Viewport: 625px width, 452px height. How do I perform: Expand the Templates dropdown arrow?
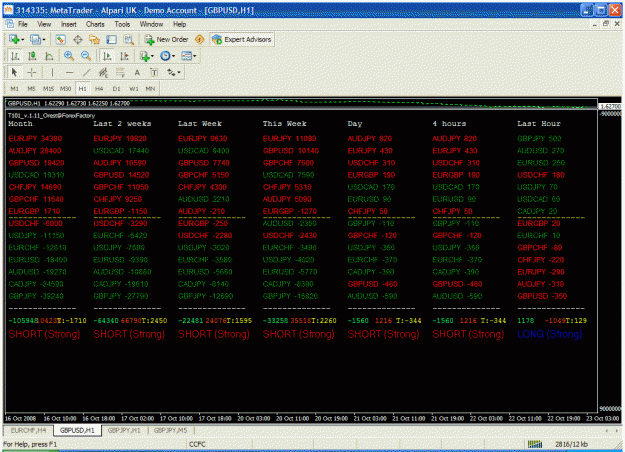[x=195, y=56]
